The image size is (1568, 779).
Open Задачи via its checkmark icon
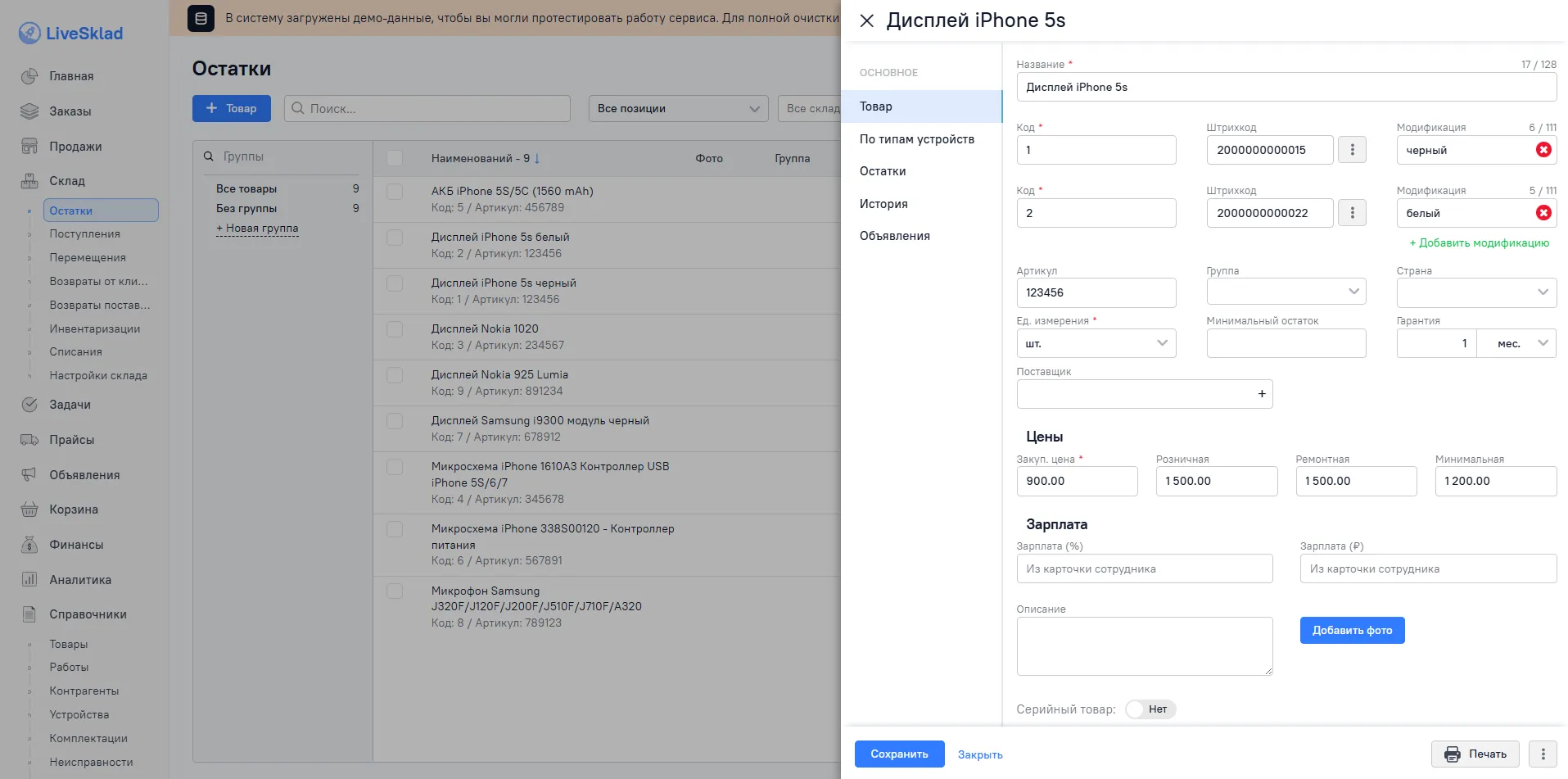coord(29,405)
